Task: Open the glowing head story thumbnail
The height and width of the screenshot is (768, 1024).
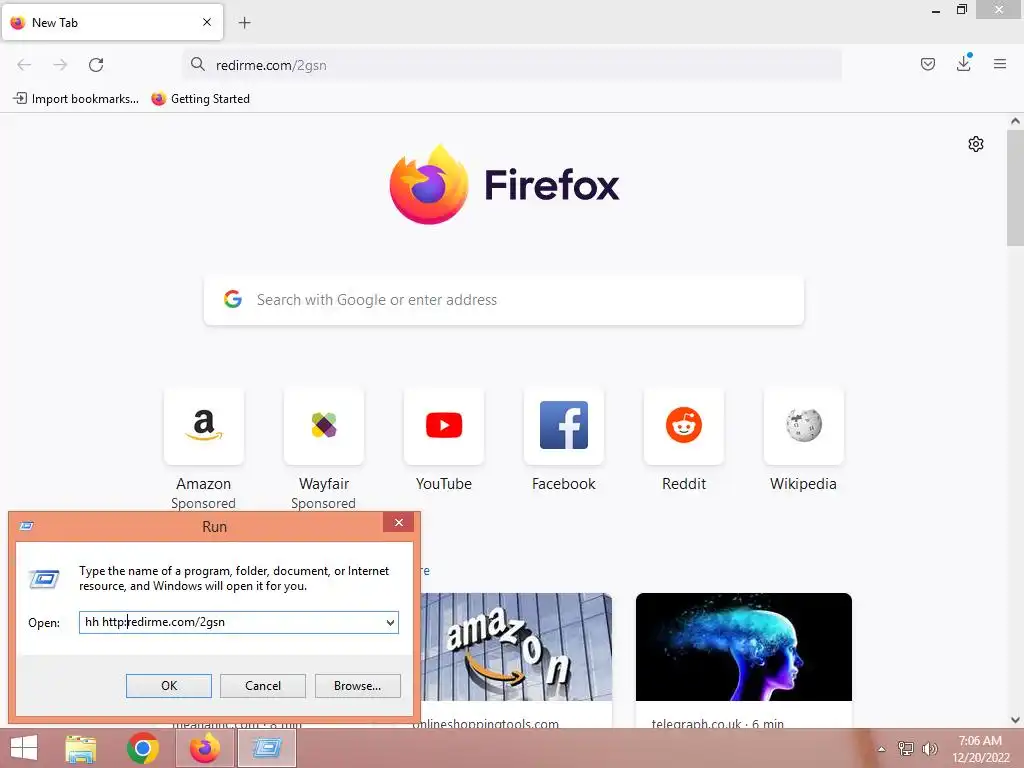Action: click(744, 647)
